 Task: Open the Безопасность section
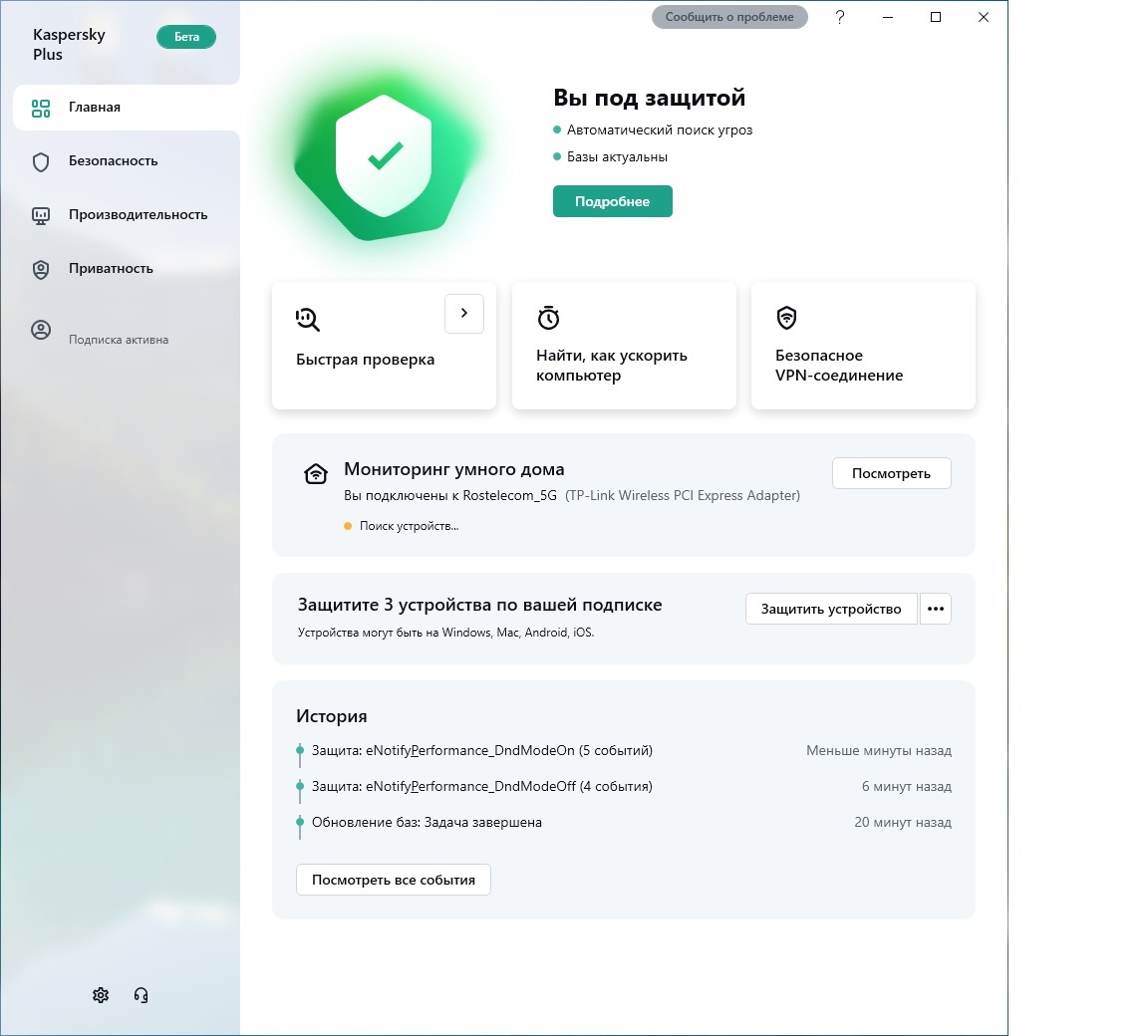pyautogui.click(x=127, y=161)
